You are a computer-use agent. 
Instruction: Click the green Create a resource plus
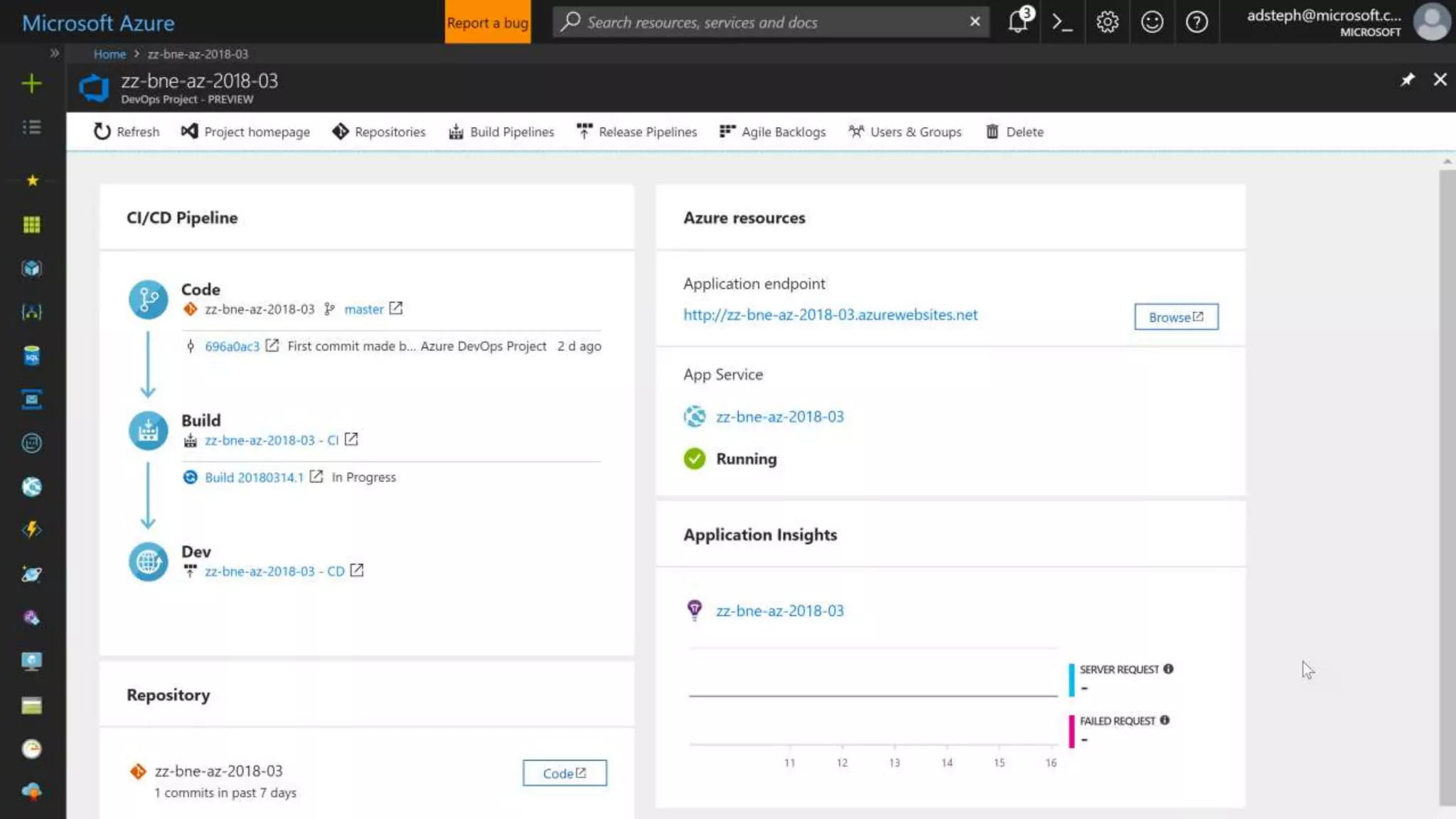pos(31,84)
